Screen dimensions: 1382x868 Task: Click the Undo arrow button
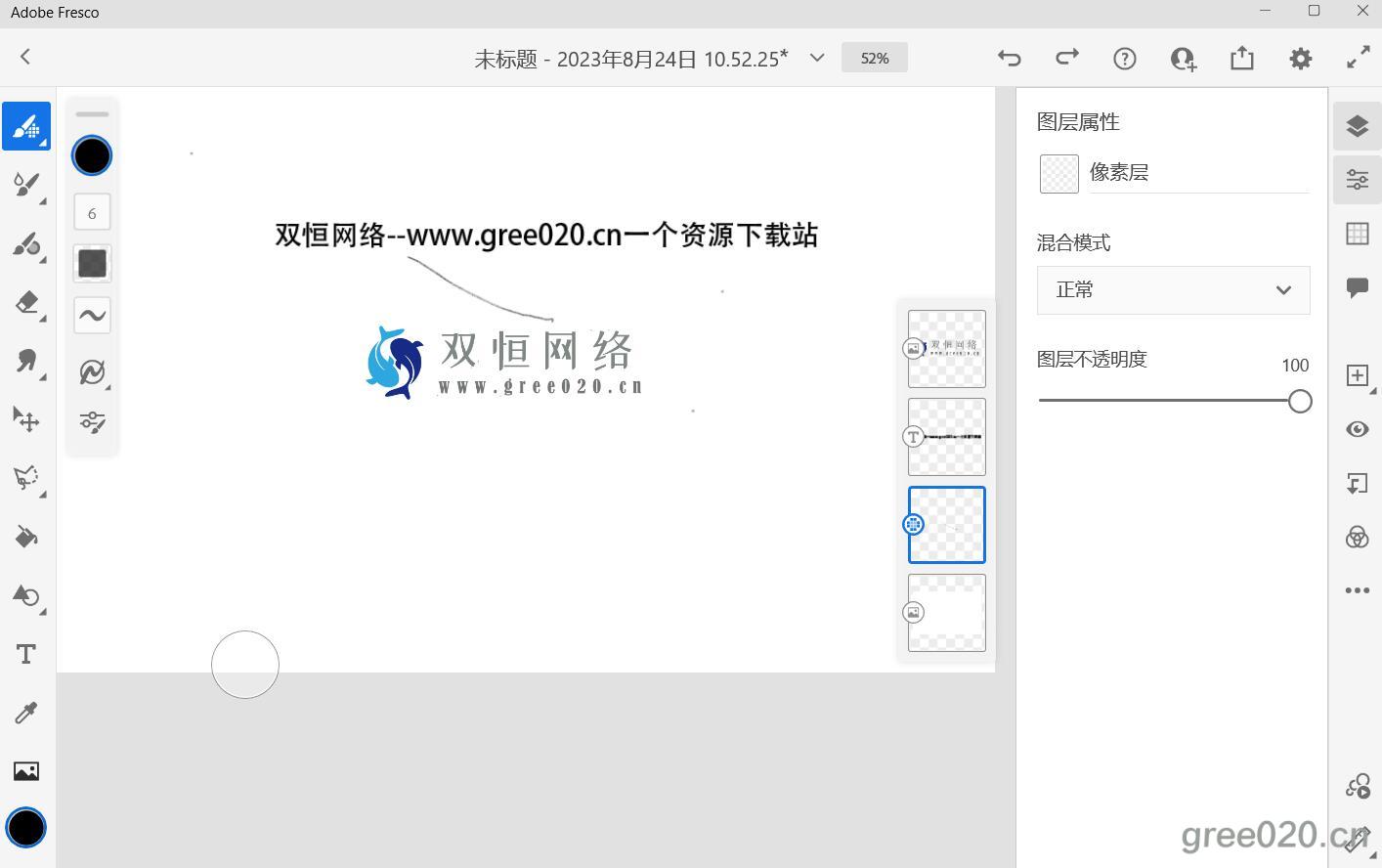tap(1009, 58)
